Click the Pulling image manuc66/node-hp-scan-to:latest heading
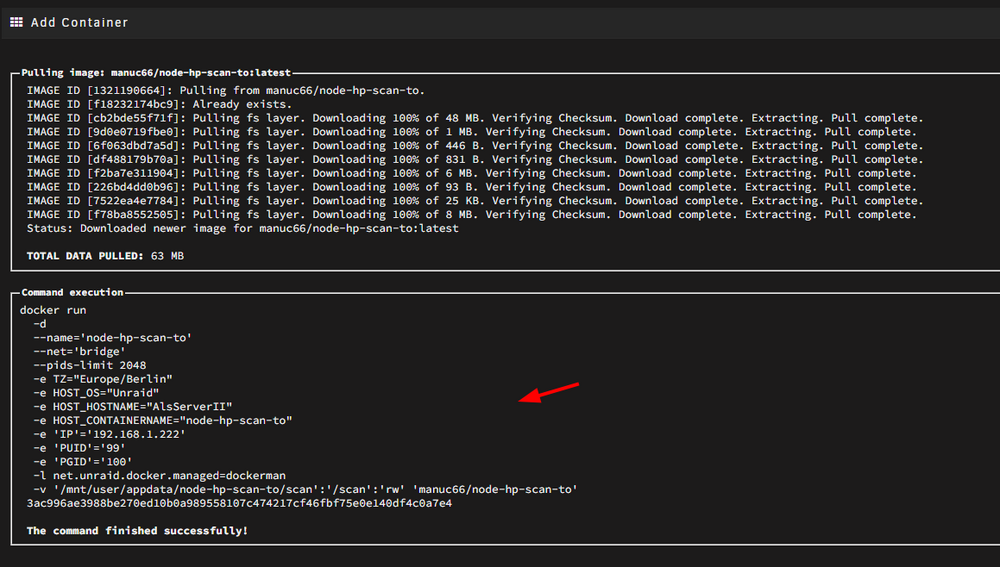 [x=156, y=73]
